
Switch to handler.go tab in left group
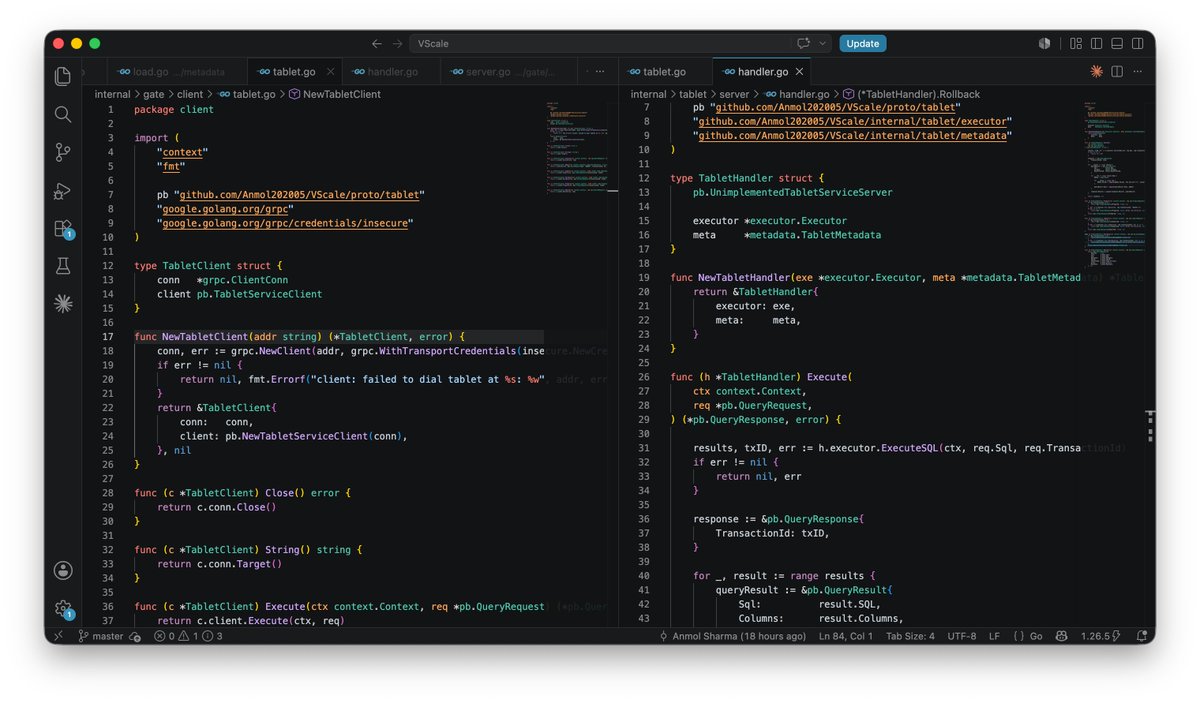coord(391,72)
